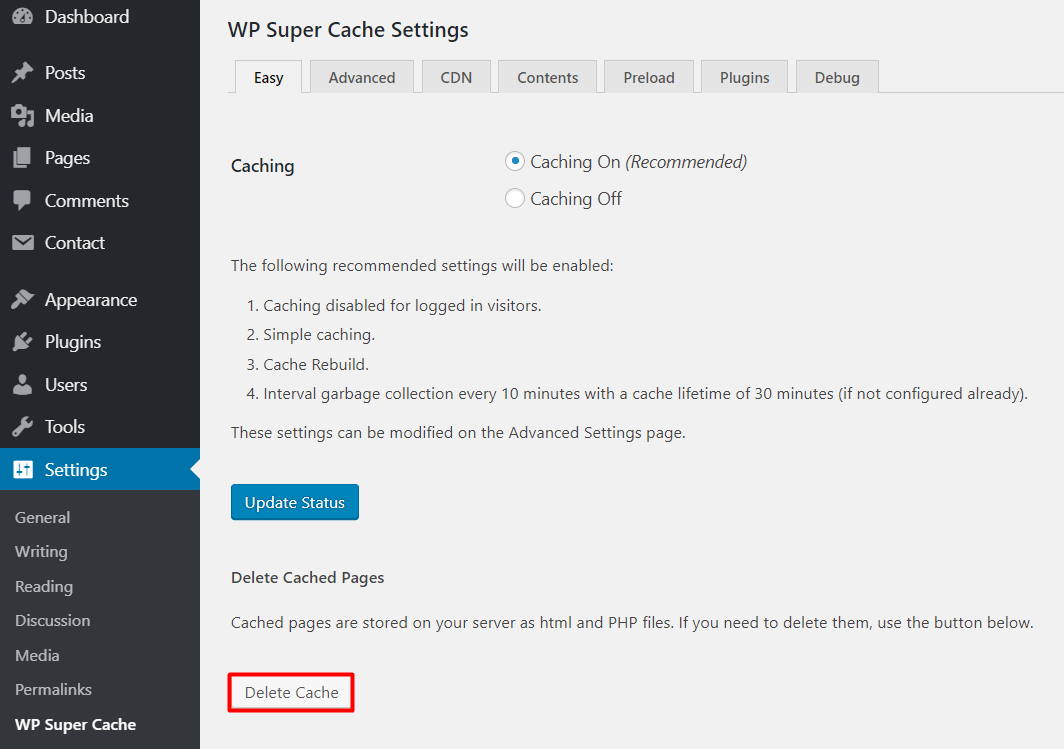Open the Media library icon
This screenshot has height=749, width=1064.
(21, 115)
